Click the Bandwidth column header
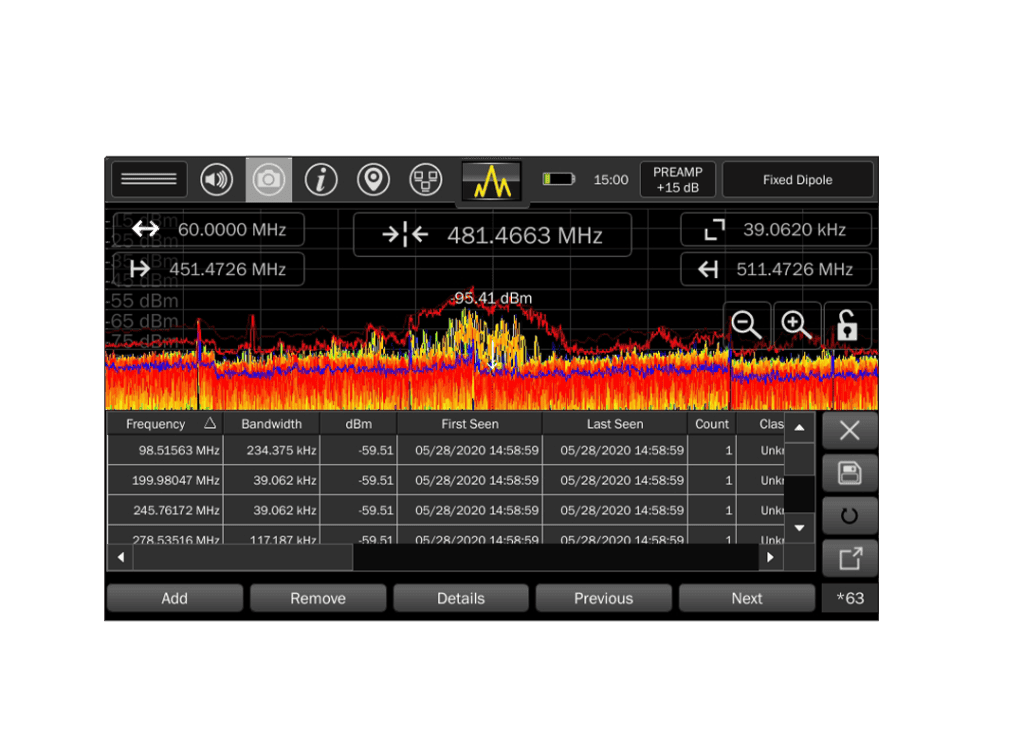The height and width of the screenshot is (740, 1024). click(272, 424)
